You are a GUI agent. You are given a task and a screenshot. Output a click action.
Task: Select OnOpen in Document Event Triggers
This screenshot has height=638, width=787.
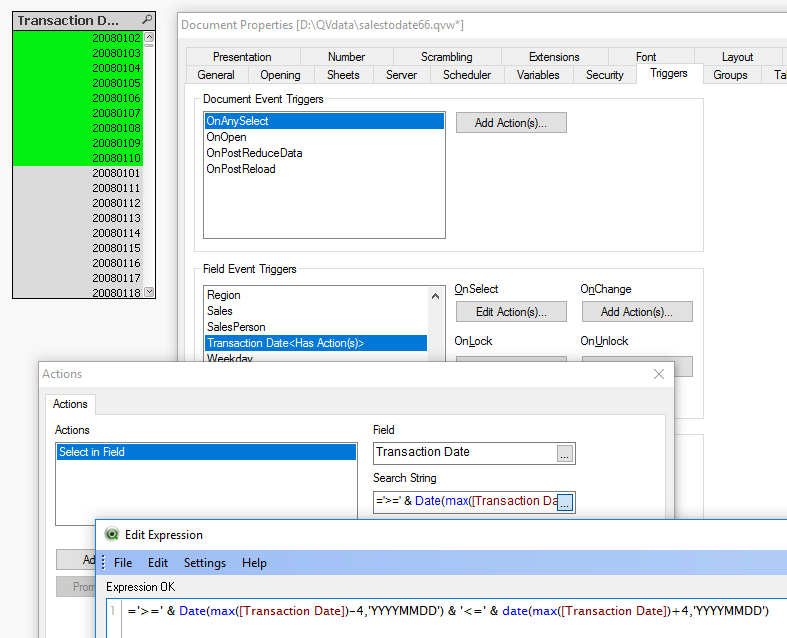point(226,137)
